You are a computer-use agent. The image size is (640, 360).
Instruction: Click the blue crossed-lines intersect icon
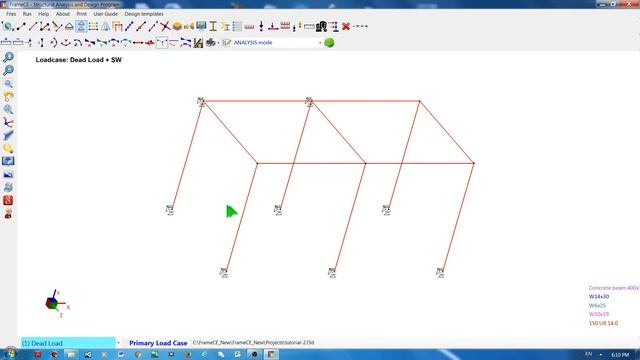click(x=165, y=27)
